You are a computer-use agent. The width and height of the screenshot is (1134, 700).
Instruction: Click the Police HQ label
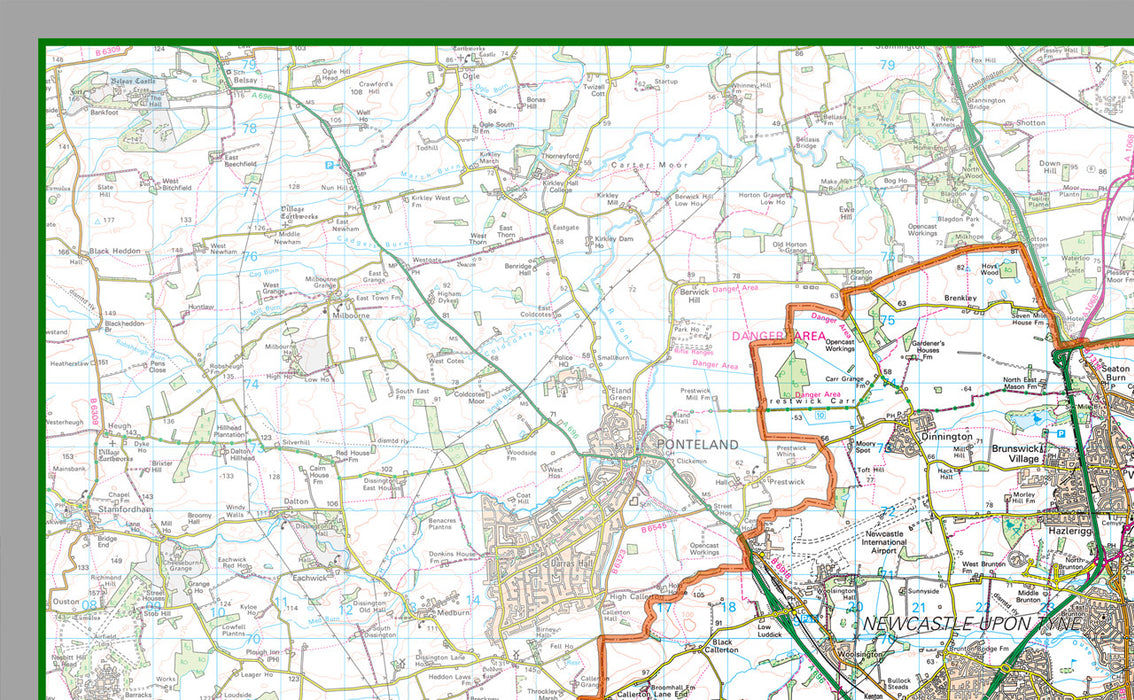click(x=563, y=362)
